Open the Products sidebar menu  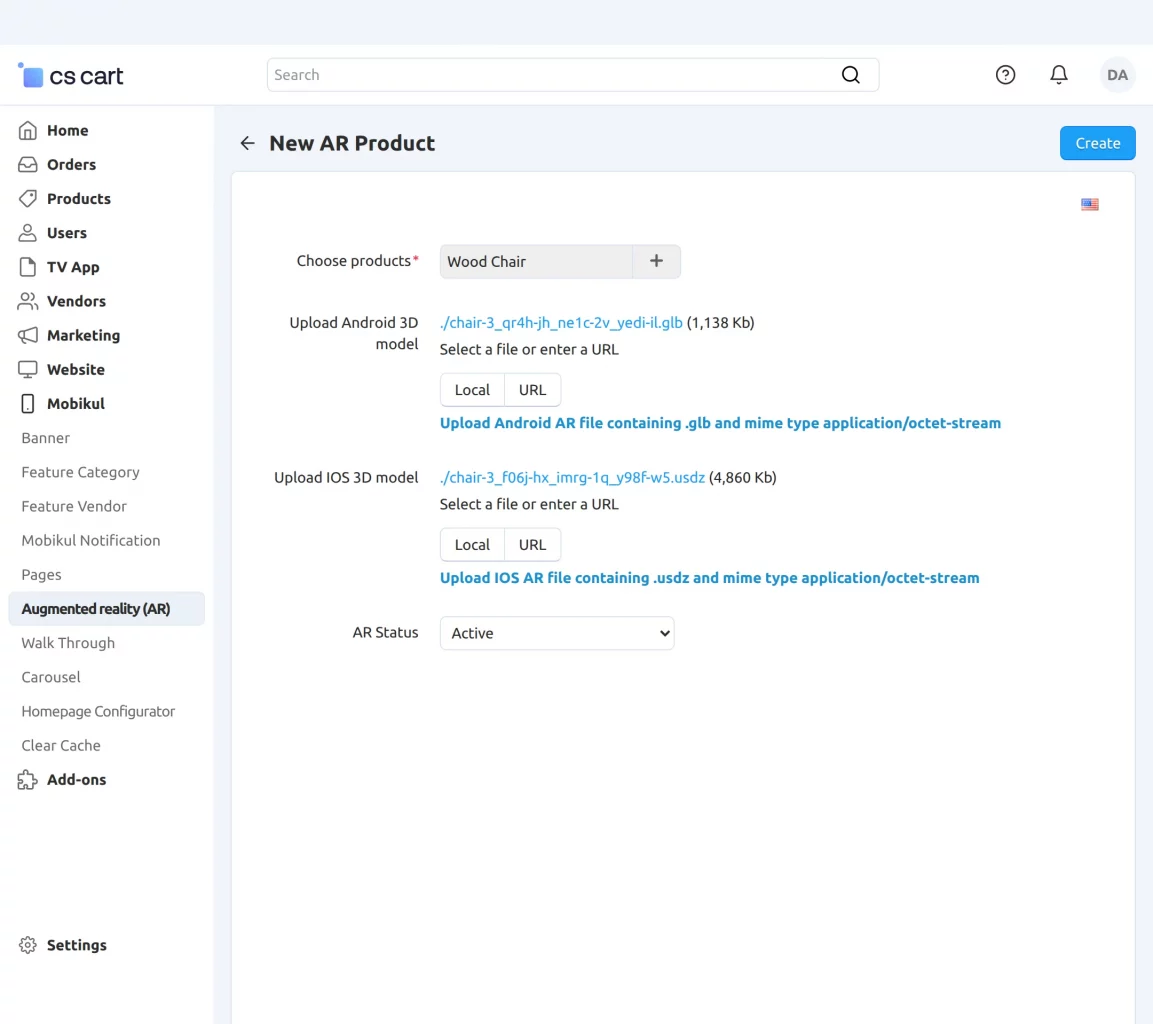[78, 199]
